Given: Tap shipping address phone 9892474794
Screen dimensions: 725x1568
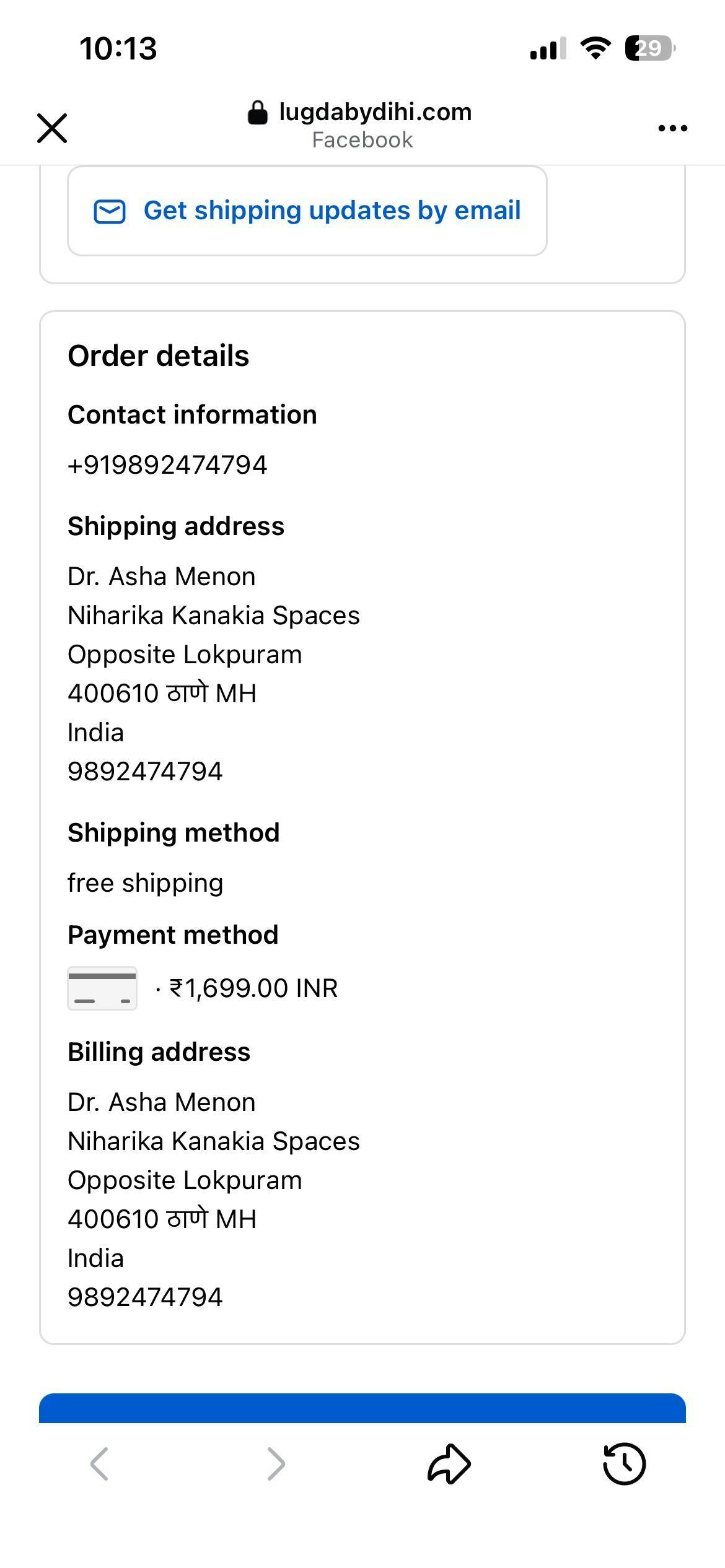Looking at the screenshot, I should (145, 772).
